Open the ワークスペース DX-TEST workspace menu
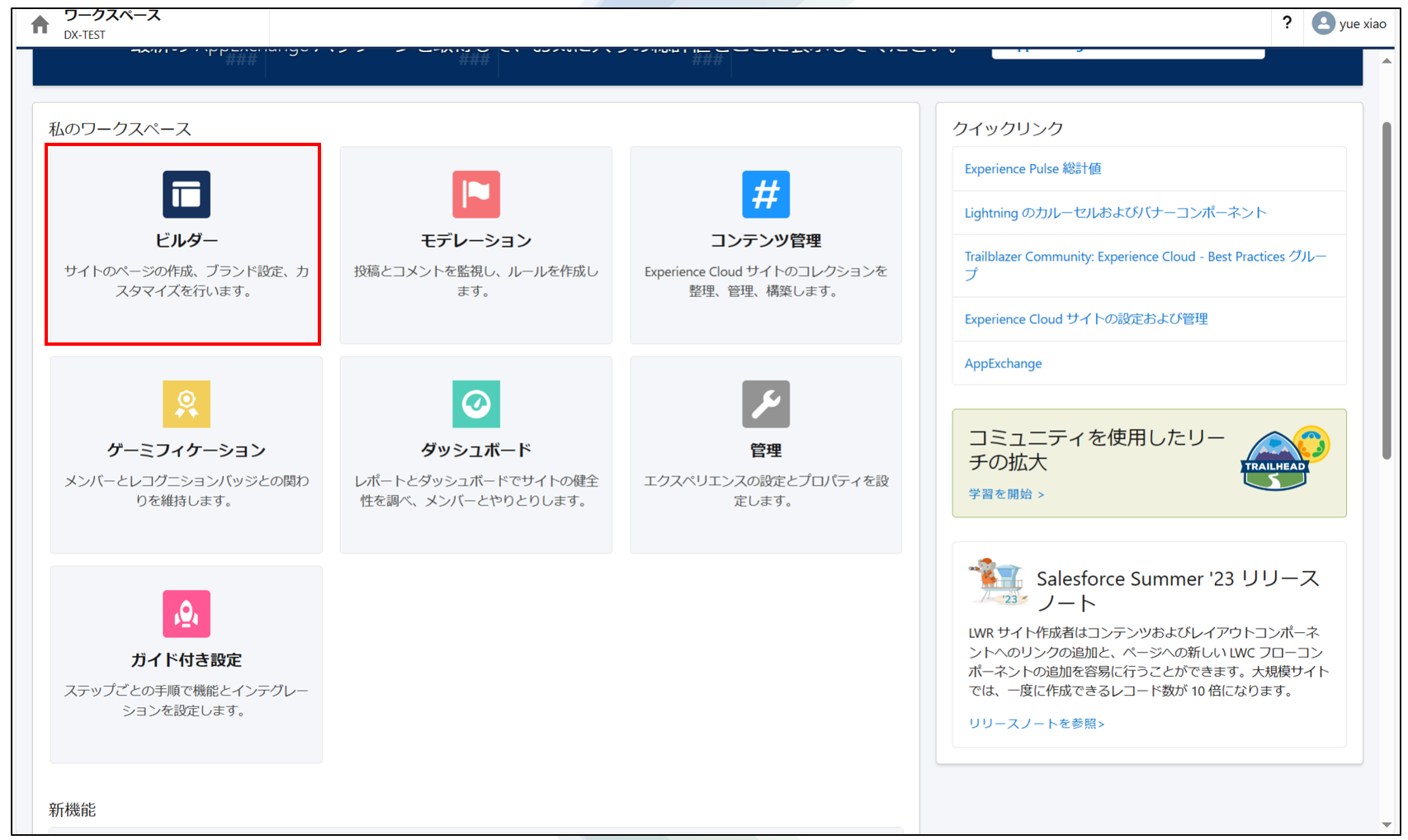 (x=112, y=24)
